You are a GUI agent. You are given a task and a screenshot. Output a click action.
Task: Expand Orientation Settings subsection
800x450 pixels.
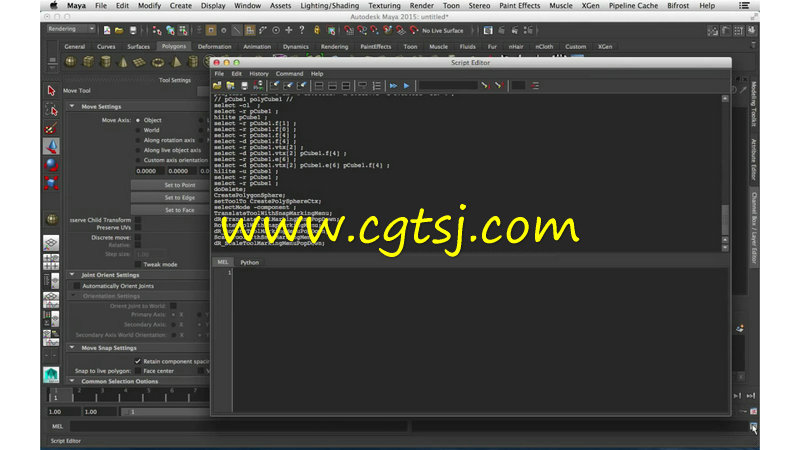point(73,296)
